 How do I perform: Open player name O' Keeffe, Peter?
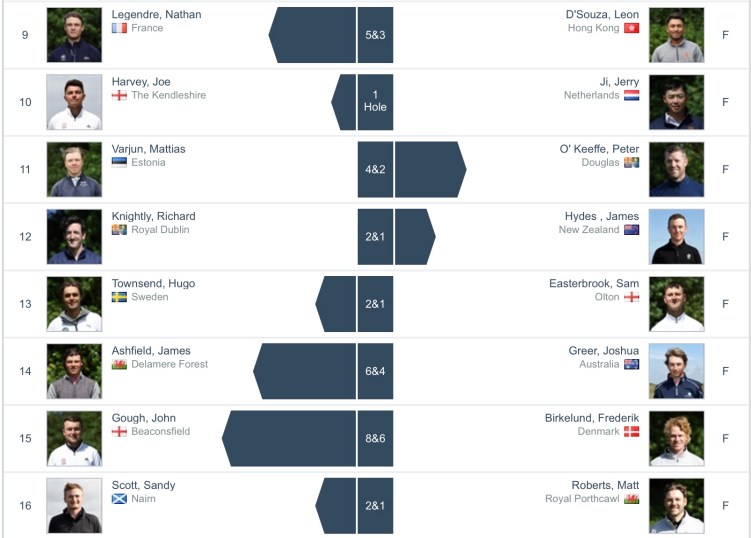tap(599, 149)
